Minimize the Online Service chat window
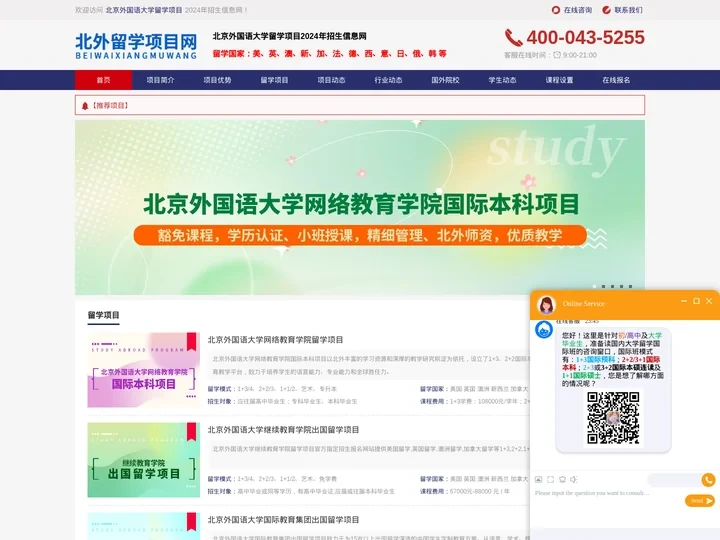720x540 pixels. tap(684, 301)
